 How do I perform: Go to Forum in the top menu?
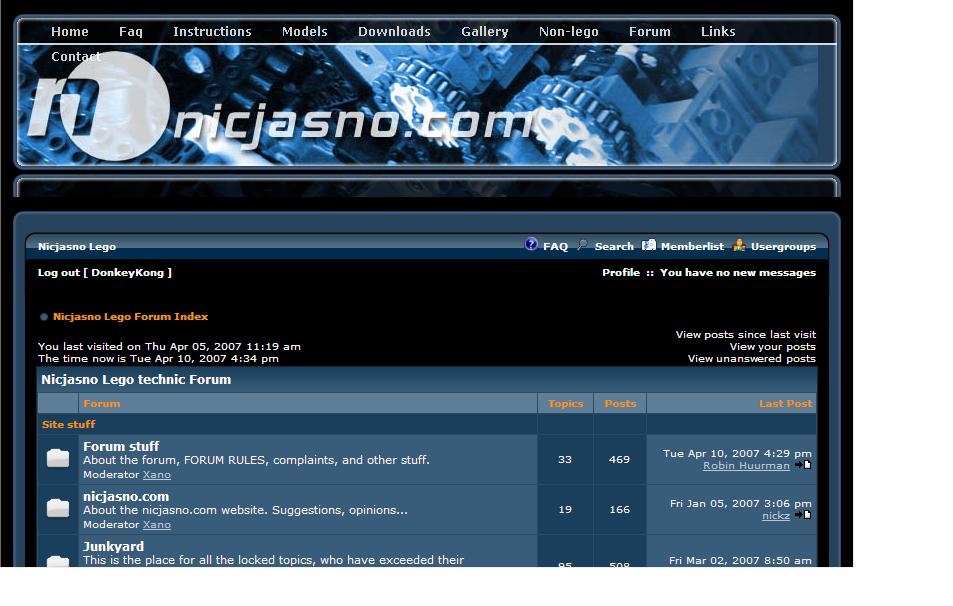649,32
